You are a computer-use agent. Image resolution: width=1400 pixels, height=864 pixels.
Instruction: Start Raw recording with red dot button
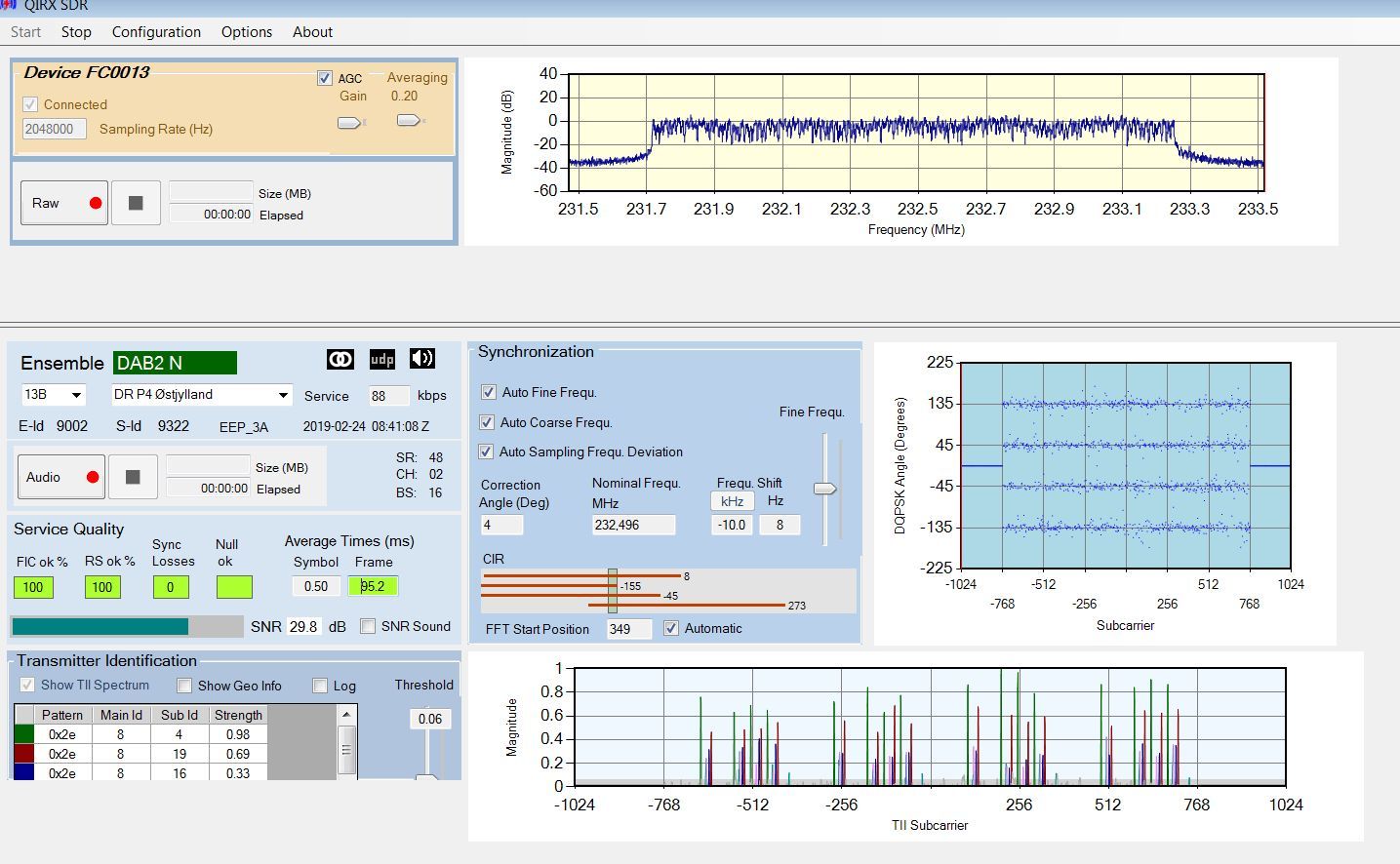coord(64,203)
